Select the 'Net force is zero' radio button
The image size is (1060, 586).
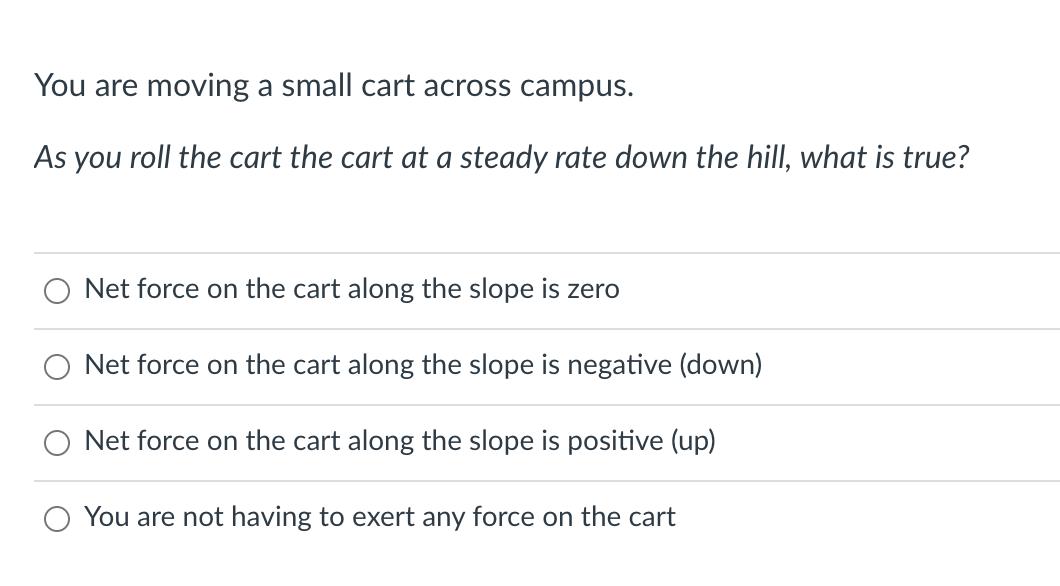pos(57,291)
